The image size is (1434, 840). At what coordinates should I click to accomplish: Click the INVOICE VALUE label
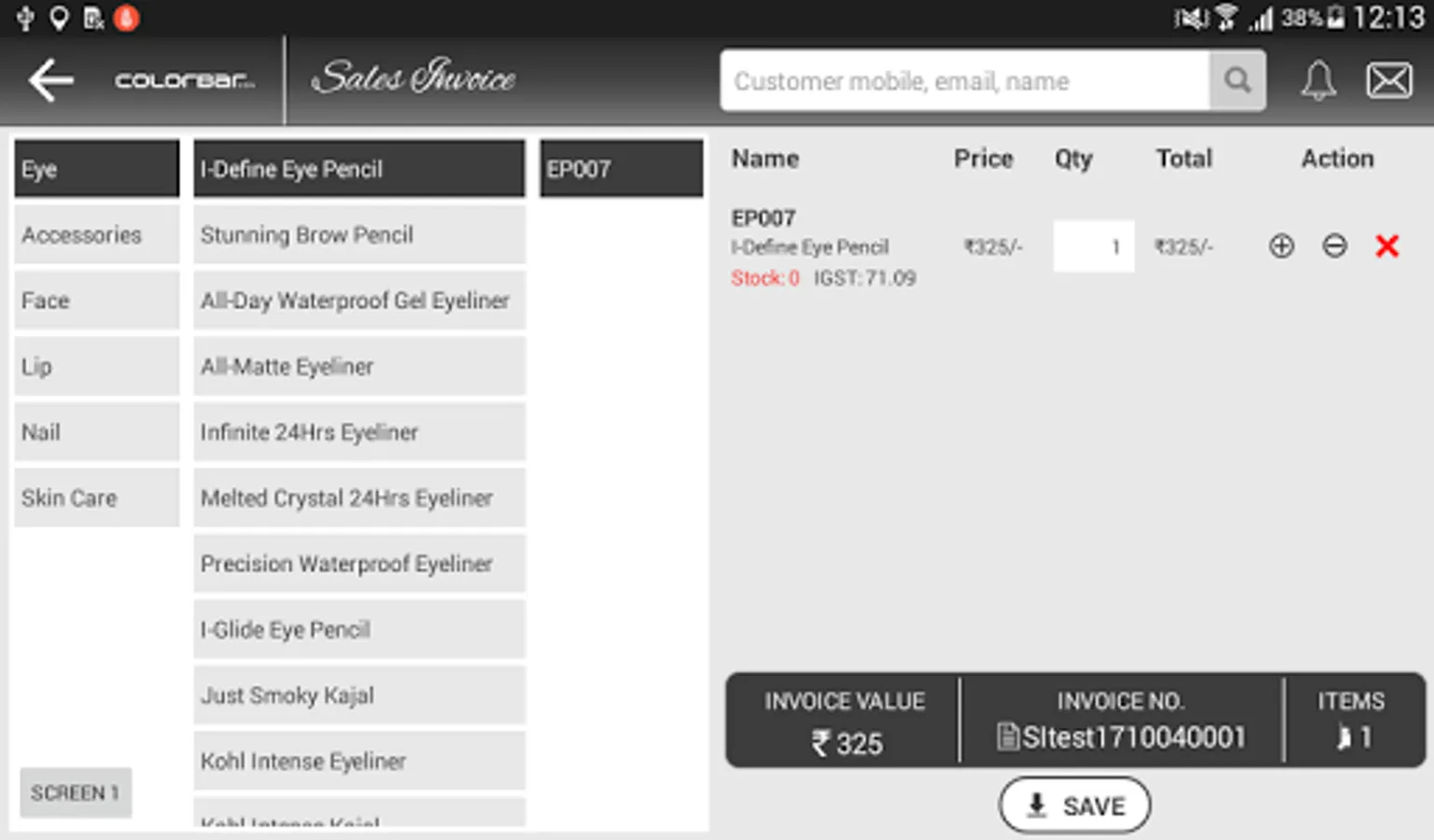[845, 702]
